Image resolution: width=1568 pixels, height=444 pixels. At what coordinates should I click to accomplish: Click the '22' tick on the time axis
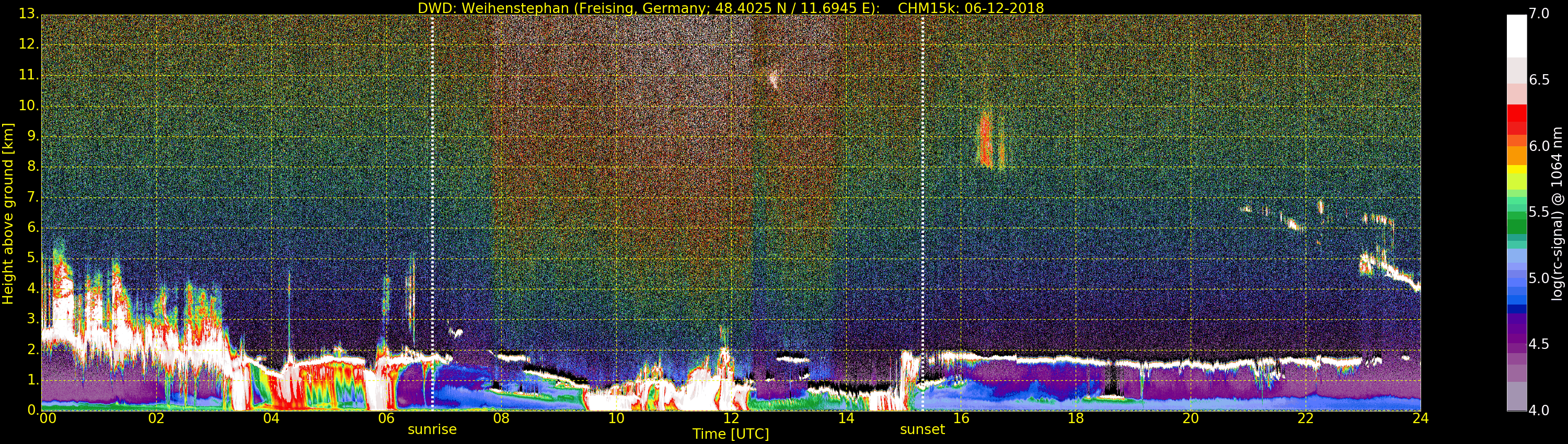pos(1306,418)
